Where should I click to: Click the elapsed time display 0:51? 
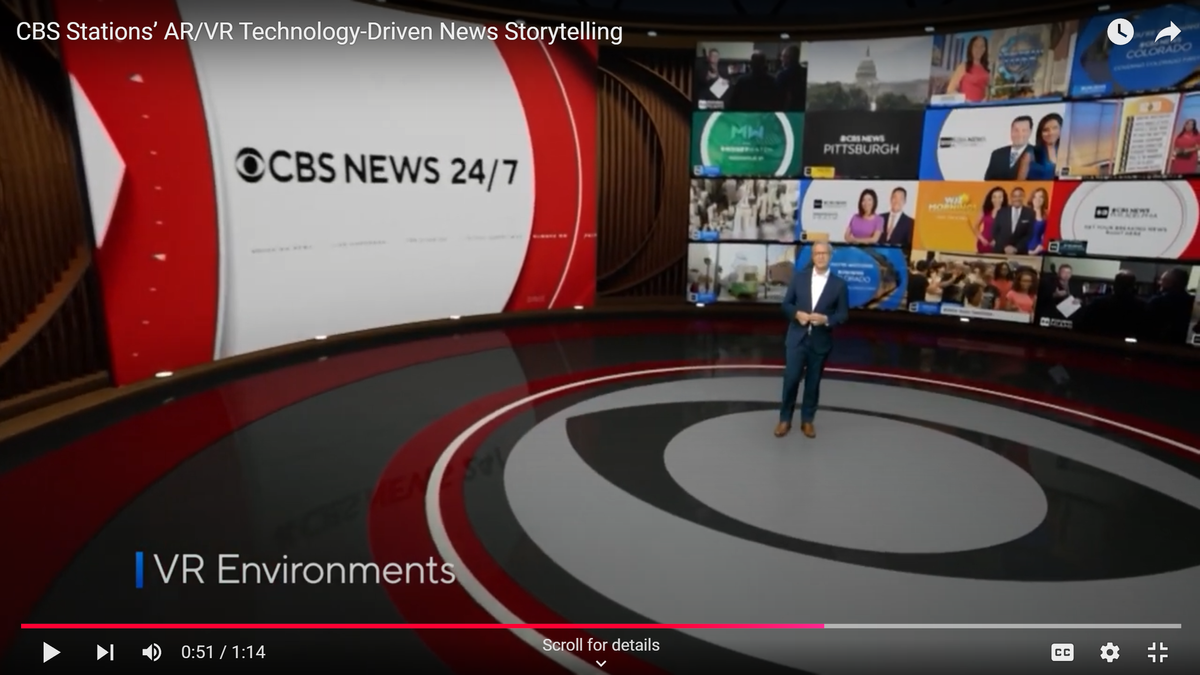point(195,652)
